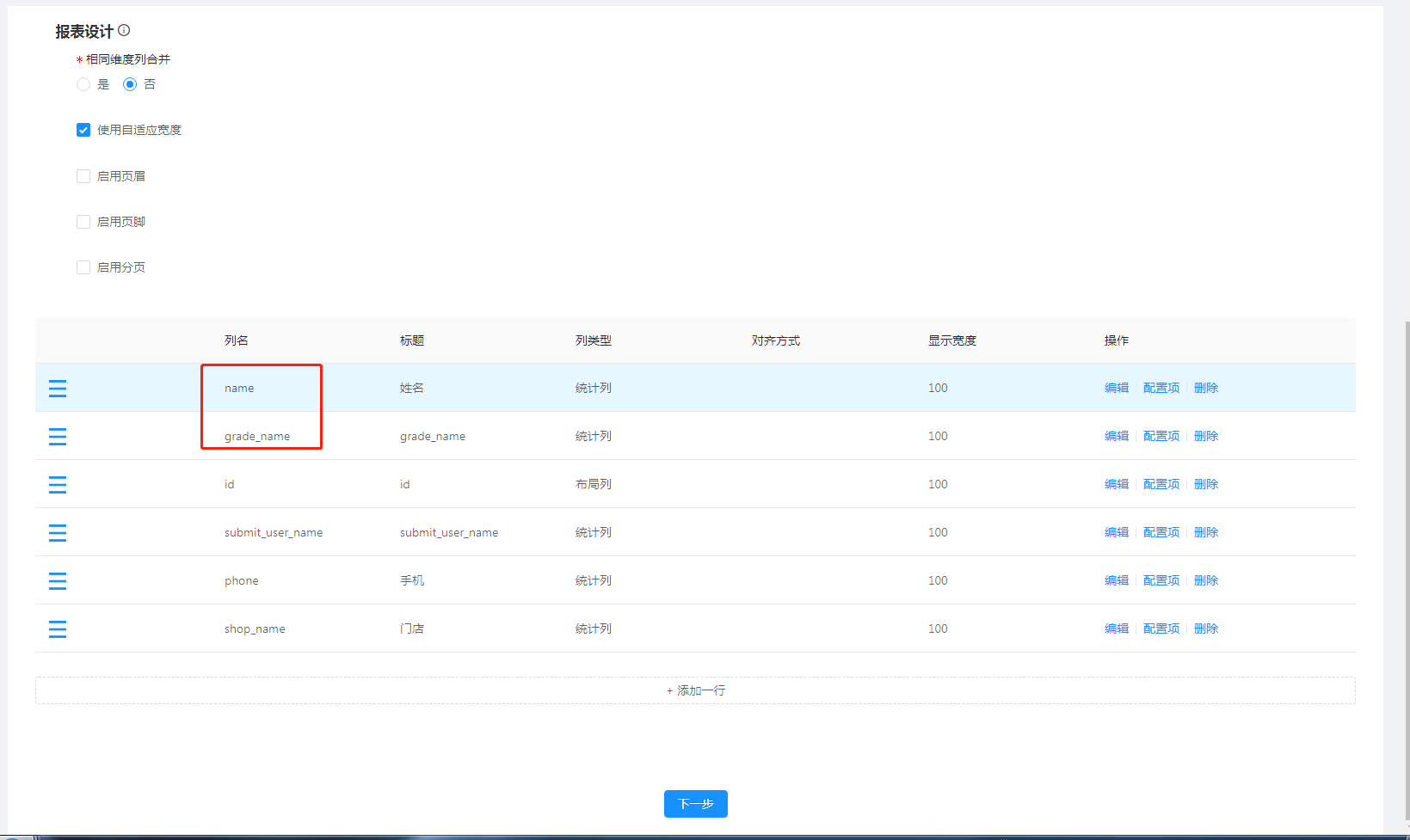Open 配置项 for the shop_name row
1410x840 pixels.
(1161, 628)
